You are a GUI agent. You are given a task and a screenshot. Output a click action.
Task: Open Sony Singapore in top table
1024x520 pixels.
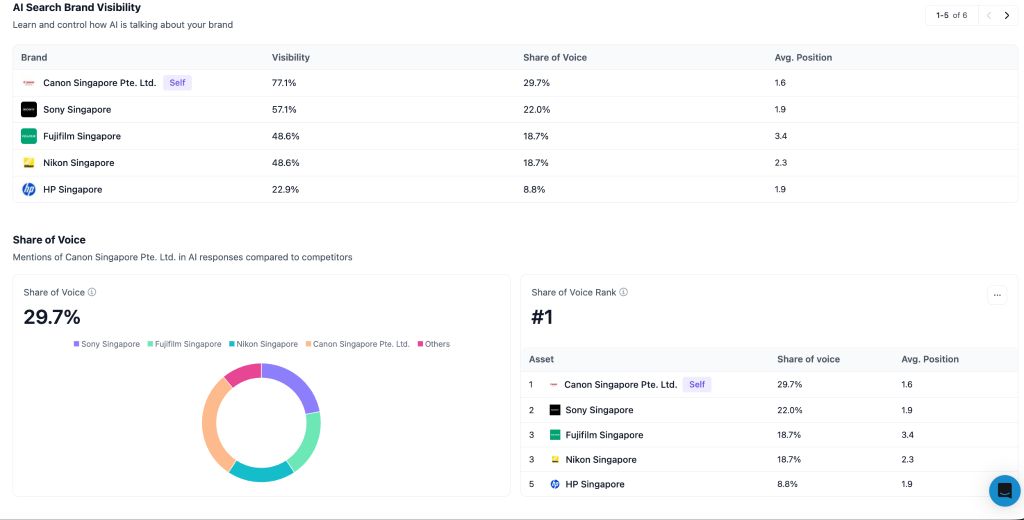coord(77,110)
